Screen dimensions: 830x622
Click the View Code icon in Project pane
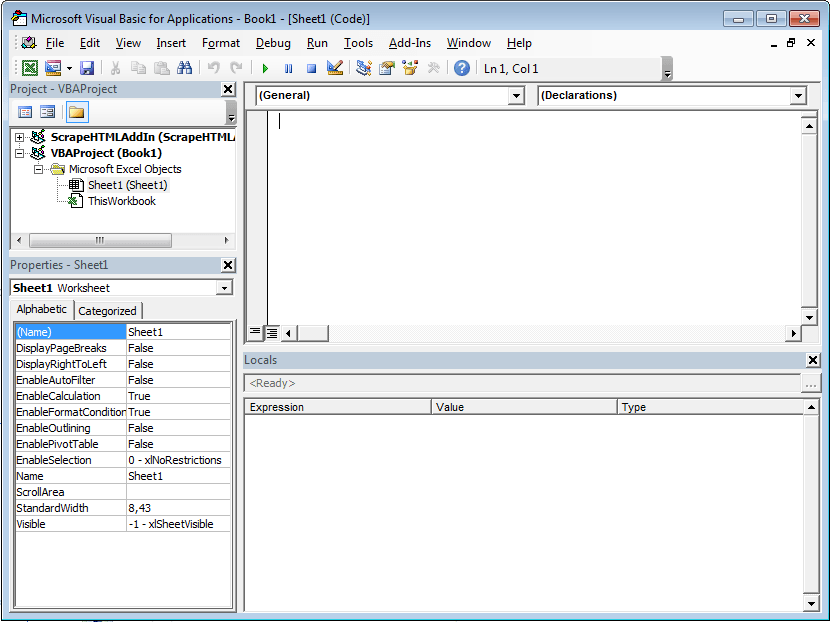coord(25,112)
